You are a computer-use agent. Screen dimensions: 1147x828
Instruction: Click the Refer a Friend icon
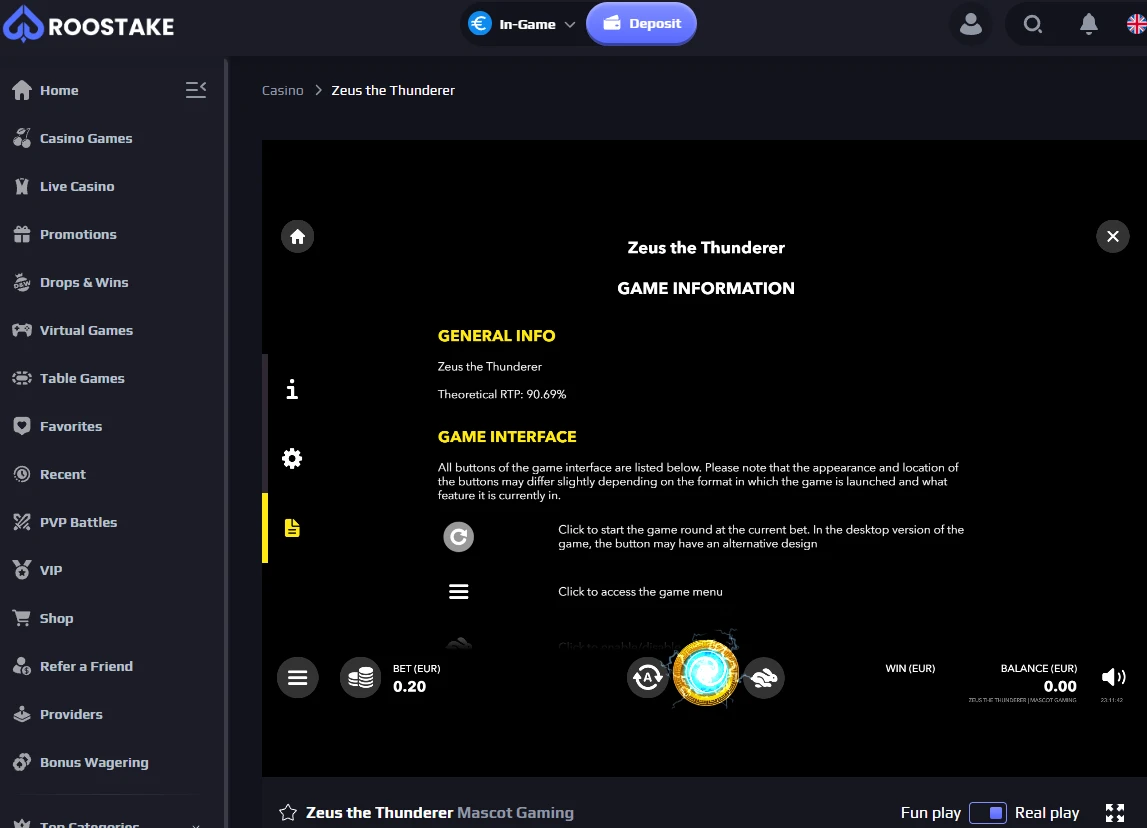22,666
